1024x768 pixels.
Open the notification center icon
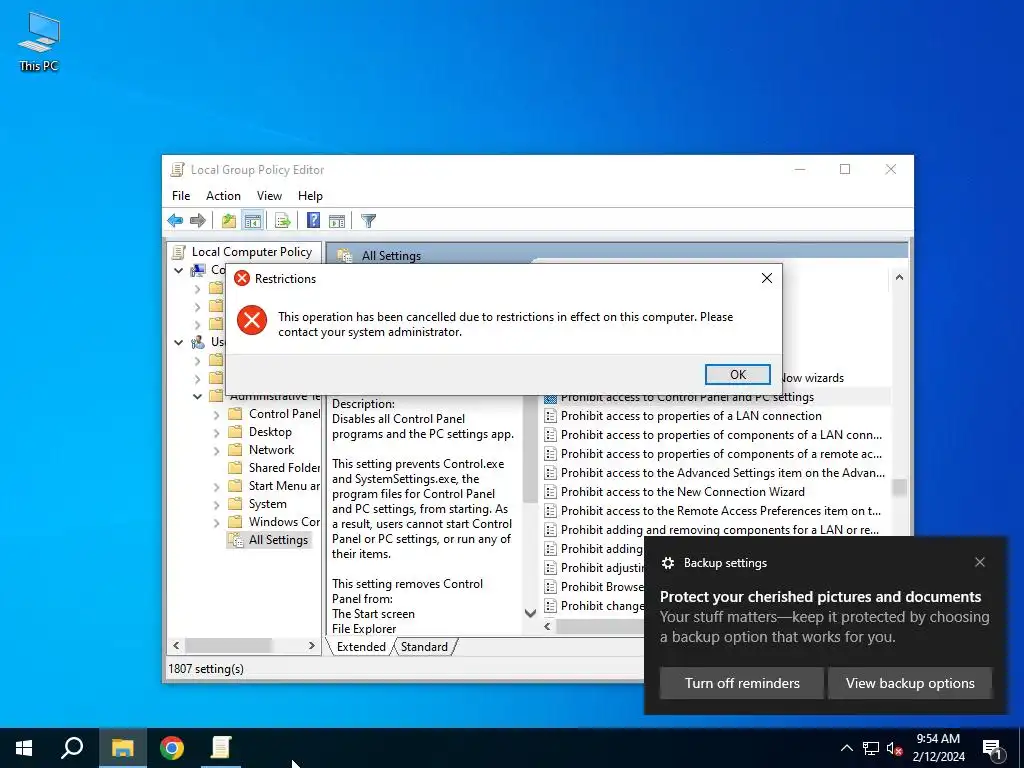[992, 748]
